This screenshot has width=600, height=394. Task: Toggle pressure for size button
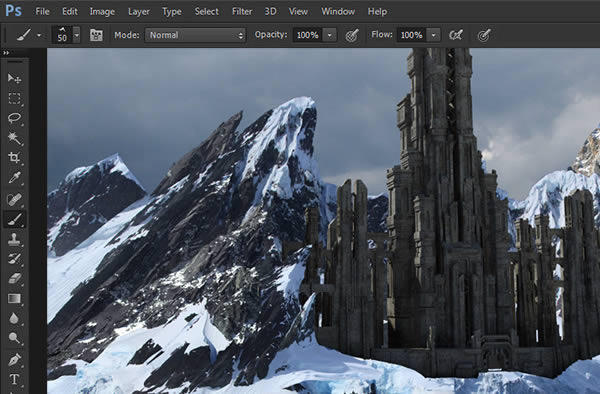[x=484, y=36]
